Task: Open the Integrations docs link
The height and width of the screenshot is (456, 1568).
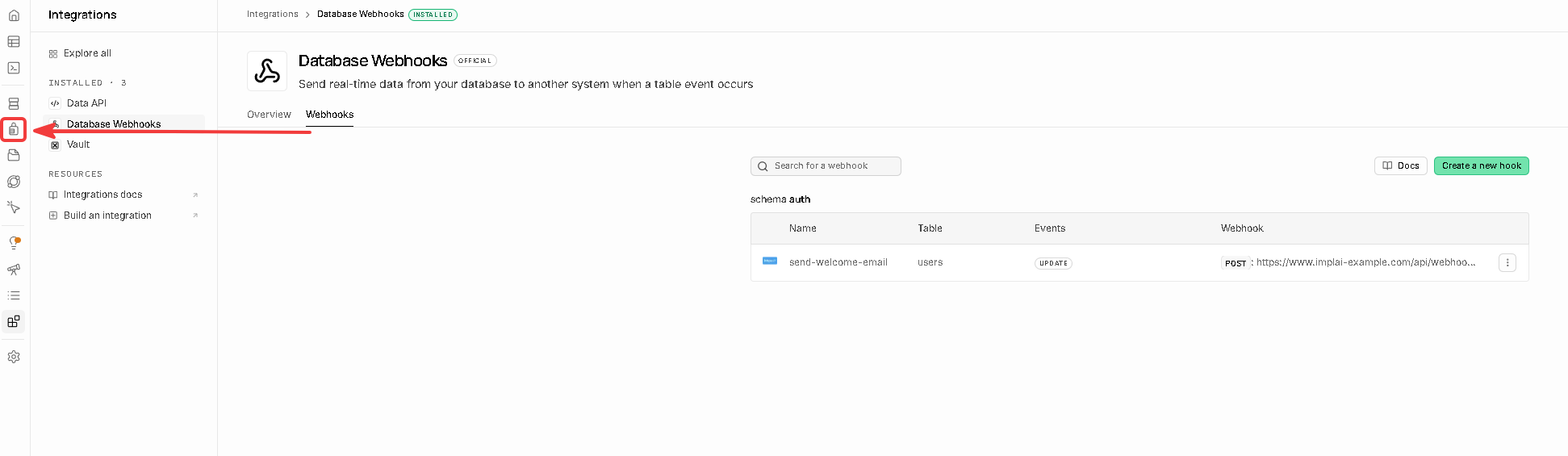Action: coord(102,195)
